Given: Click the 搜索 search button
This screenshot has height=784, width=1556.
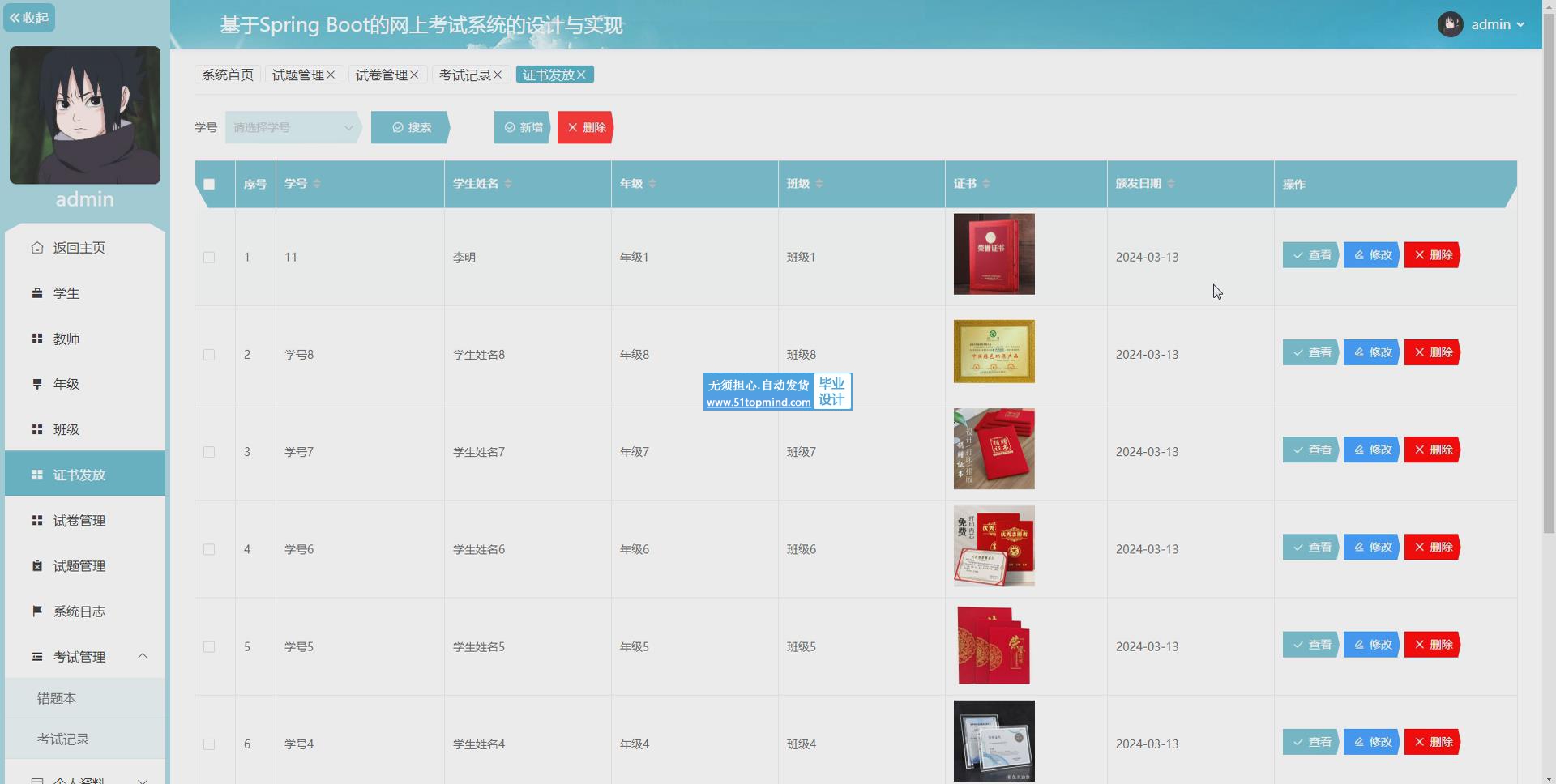Looking at the screenshot, I should [x=410, y=127].
